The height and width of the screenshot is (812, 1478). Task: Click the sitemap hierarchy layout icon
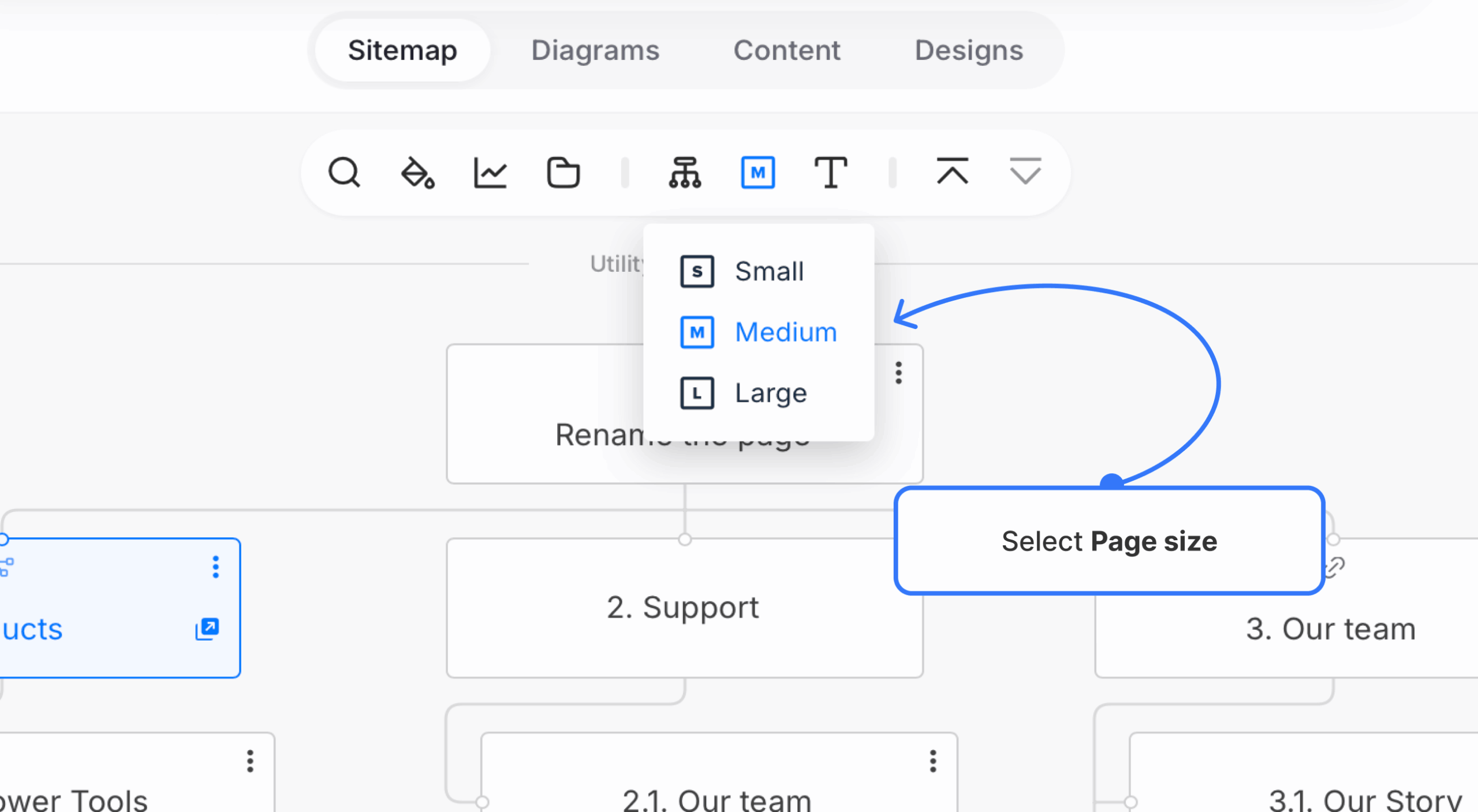pos(685,173)
